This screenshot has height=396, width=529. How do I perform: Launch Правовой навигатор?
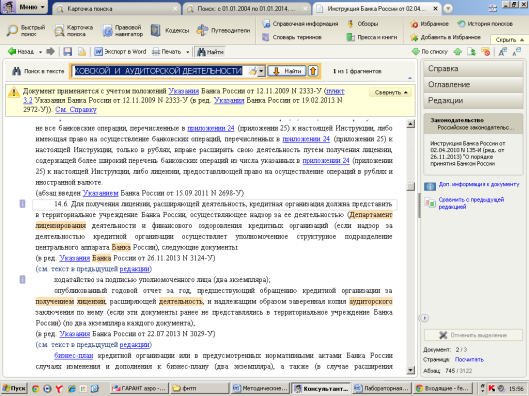[x=122, y=30]
